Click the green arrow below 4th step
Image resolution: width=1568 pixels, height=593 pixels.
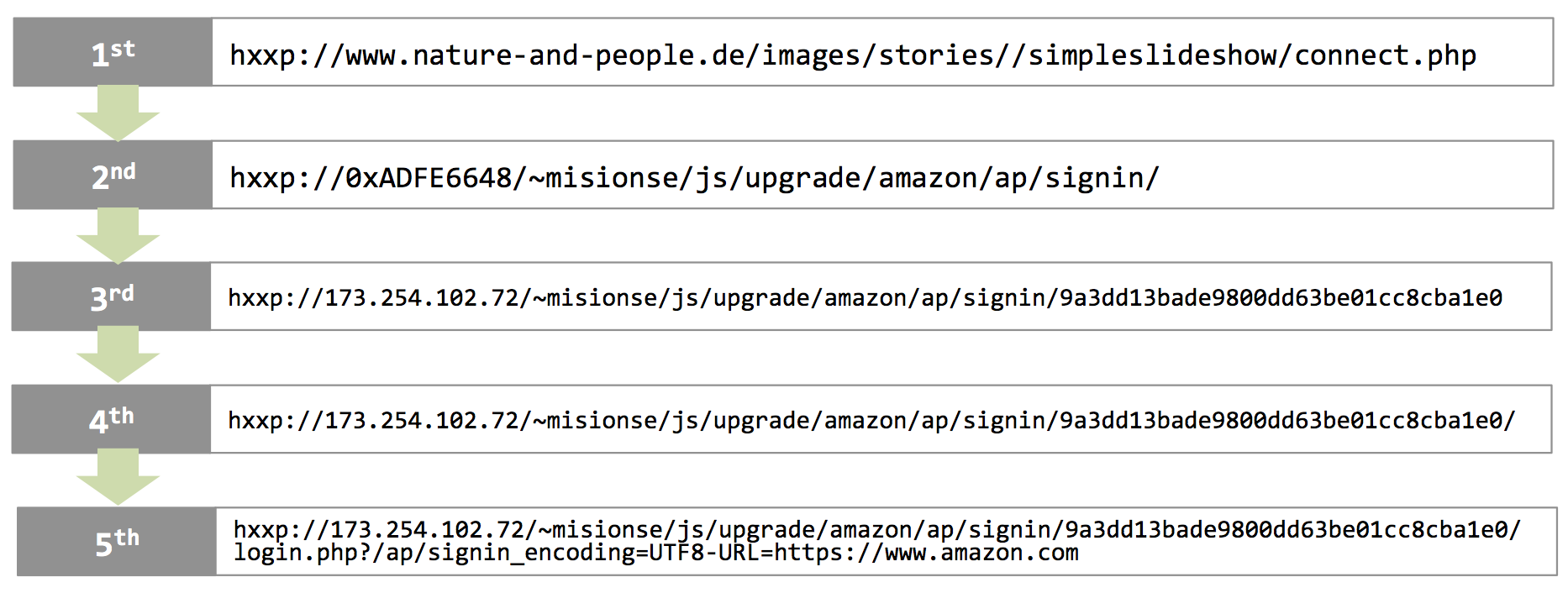tap(118, 478)
